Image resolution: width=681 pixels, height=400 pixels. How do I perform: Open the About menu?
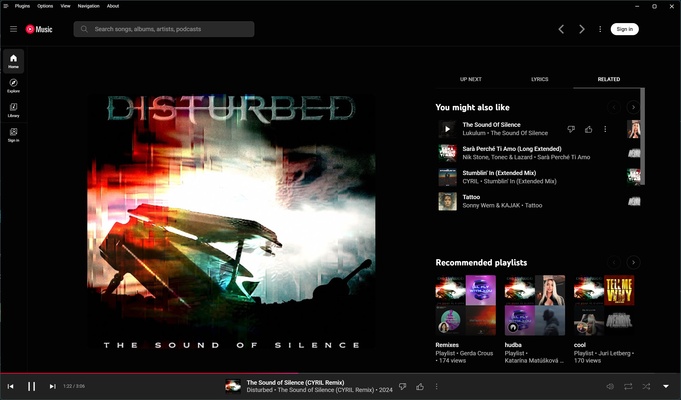click(x=113, y=6)
